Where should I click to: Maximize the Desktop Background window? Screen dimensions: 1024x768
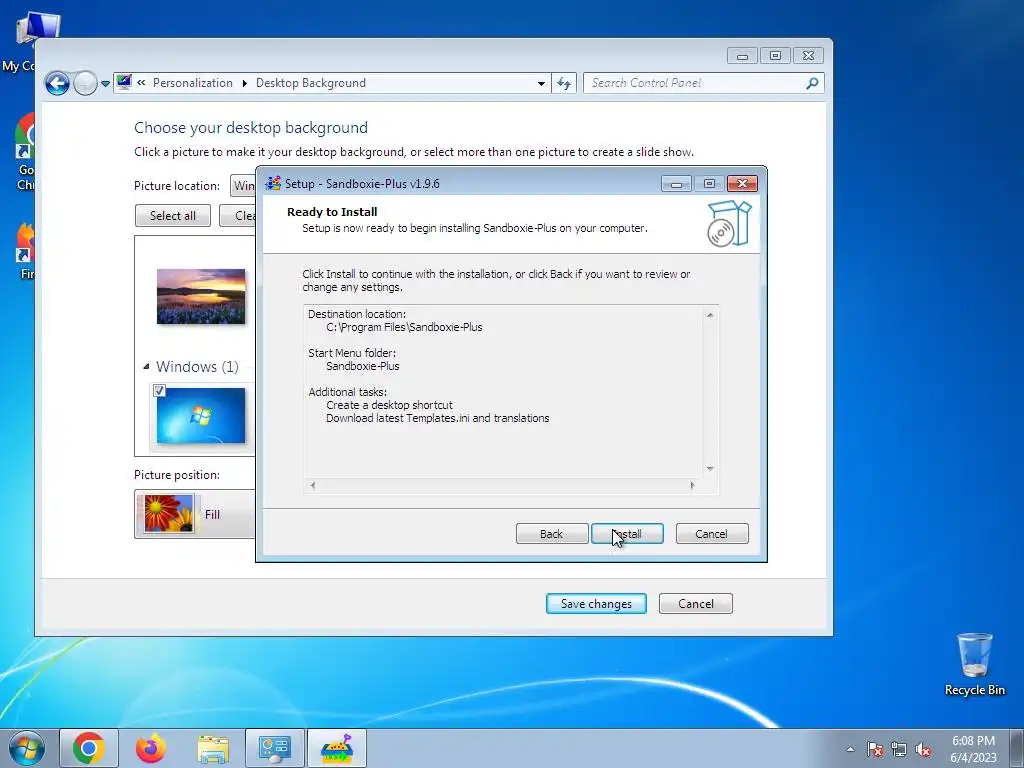click(775, 56)
